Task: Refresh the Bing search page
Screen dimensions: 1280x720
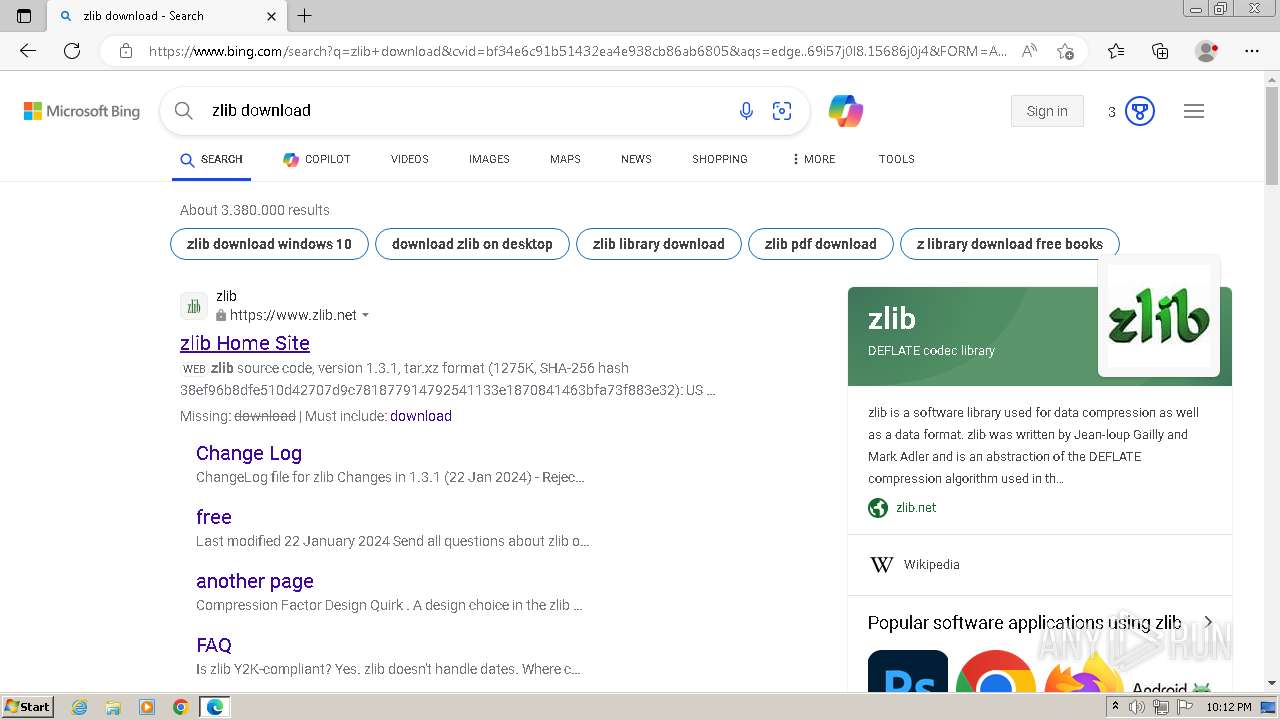Action: tap(72, 51)
